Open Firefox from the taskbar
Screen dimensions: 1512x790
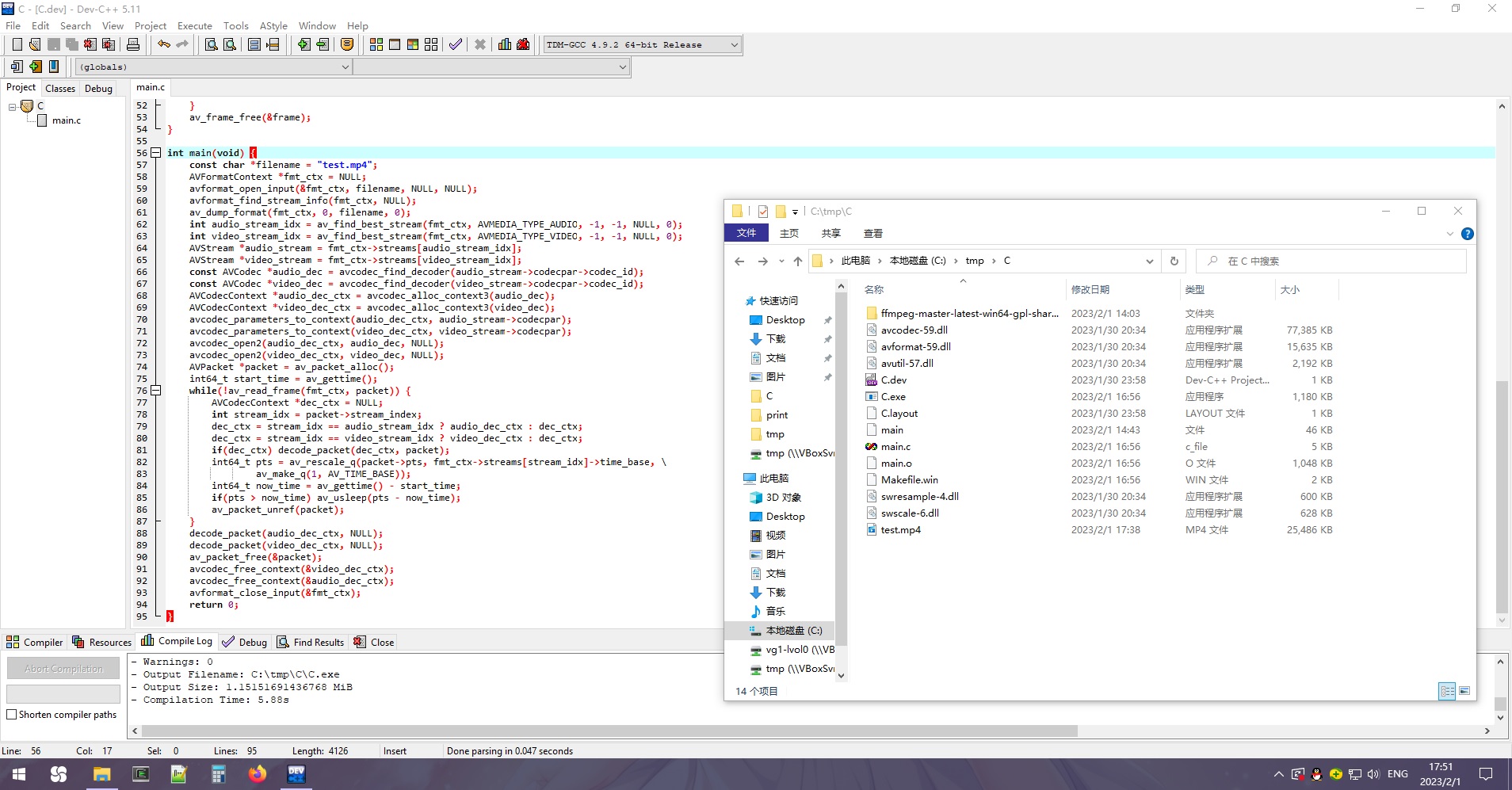coord(258,774)
